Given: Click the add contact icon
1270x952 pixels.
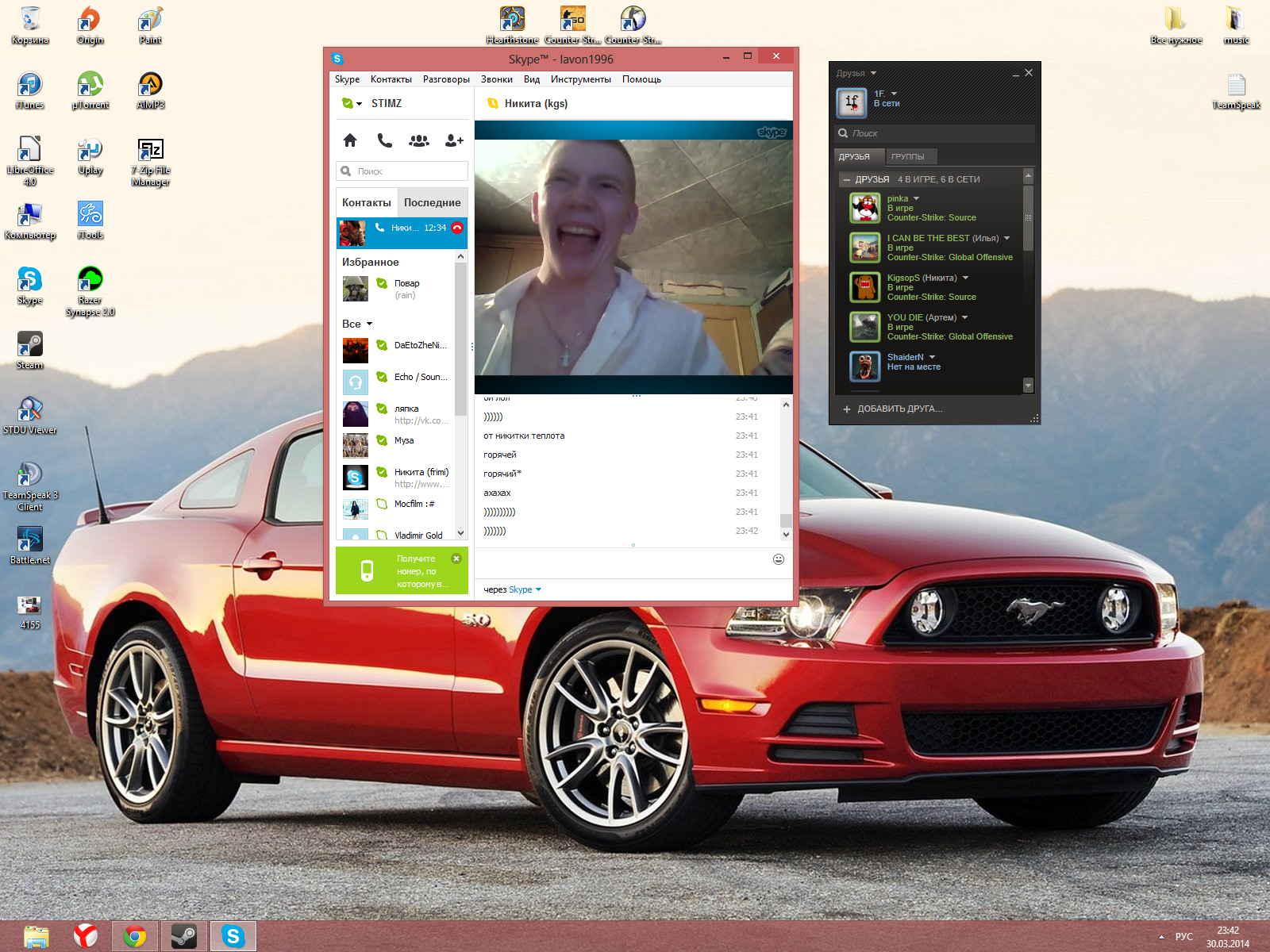Looking at the screenshot, I should tap(454, 140).
